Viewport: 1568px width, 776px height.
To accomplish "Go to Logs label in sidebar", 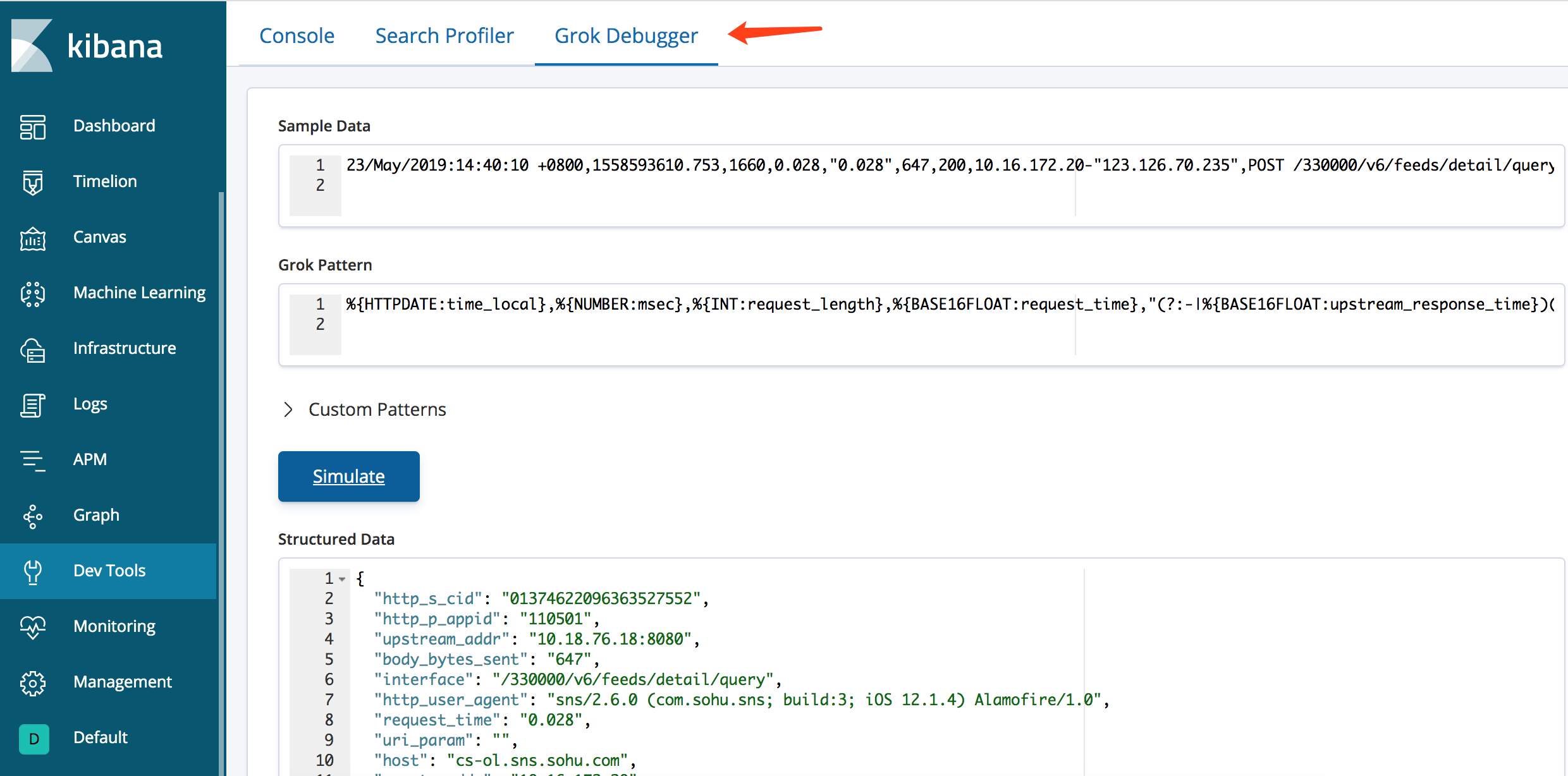I will [x=90, y=404].
